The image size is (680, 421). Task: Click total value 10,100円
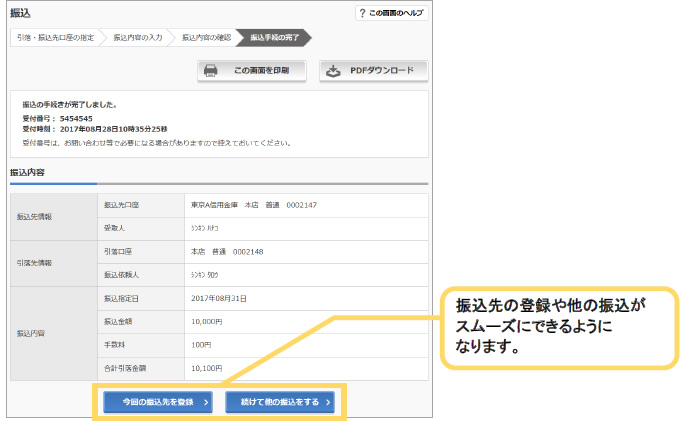(207, 369)
